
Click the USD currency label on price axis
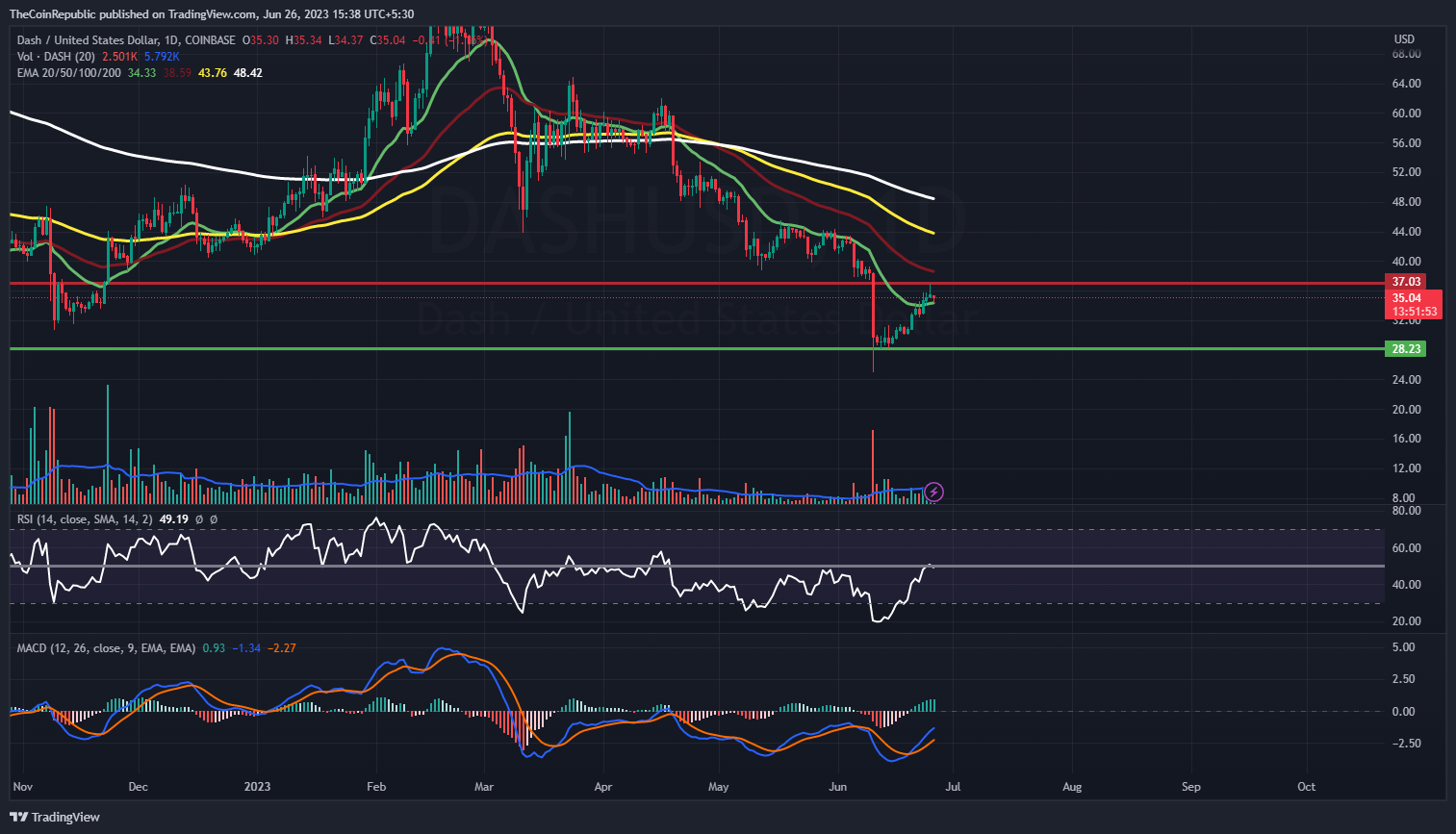pos(1405,39)
